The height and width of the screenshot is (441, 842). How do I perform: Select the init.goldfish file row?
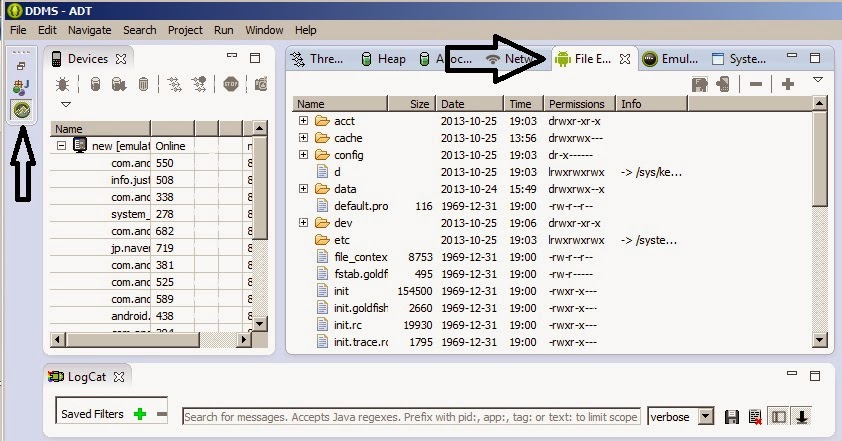tap(361, 308)
